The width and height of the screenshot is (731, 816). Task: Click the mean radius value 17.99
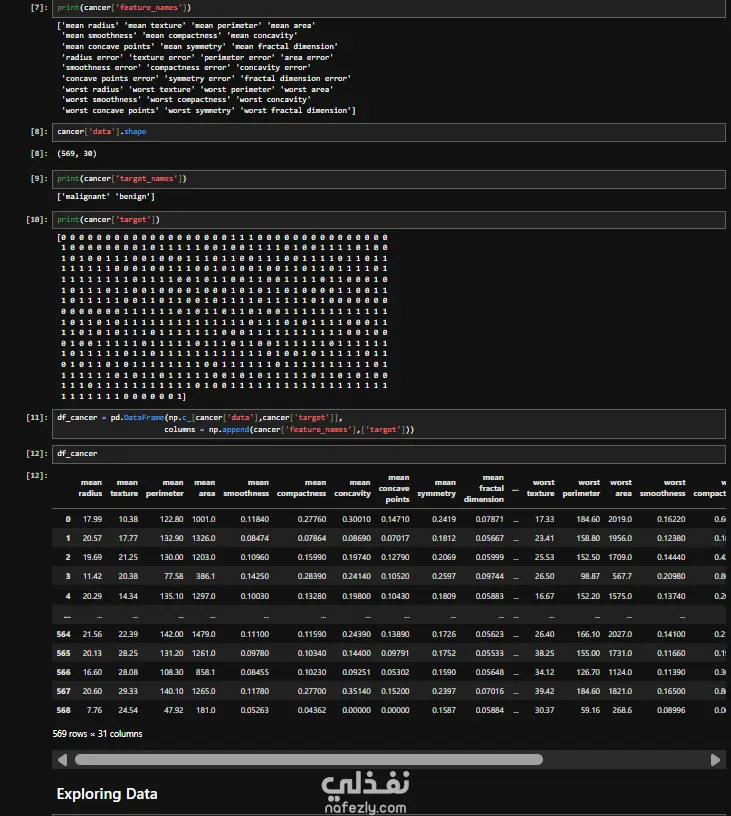92,519
